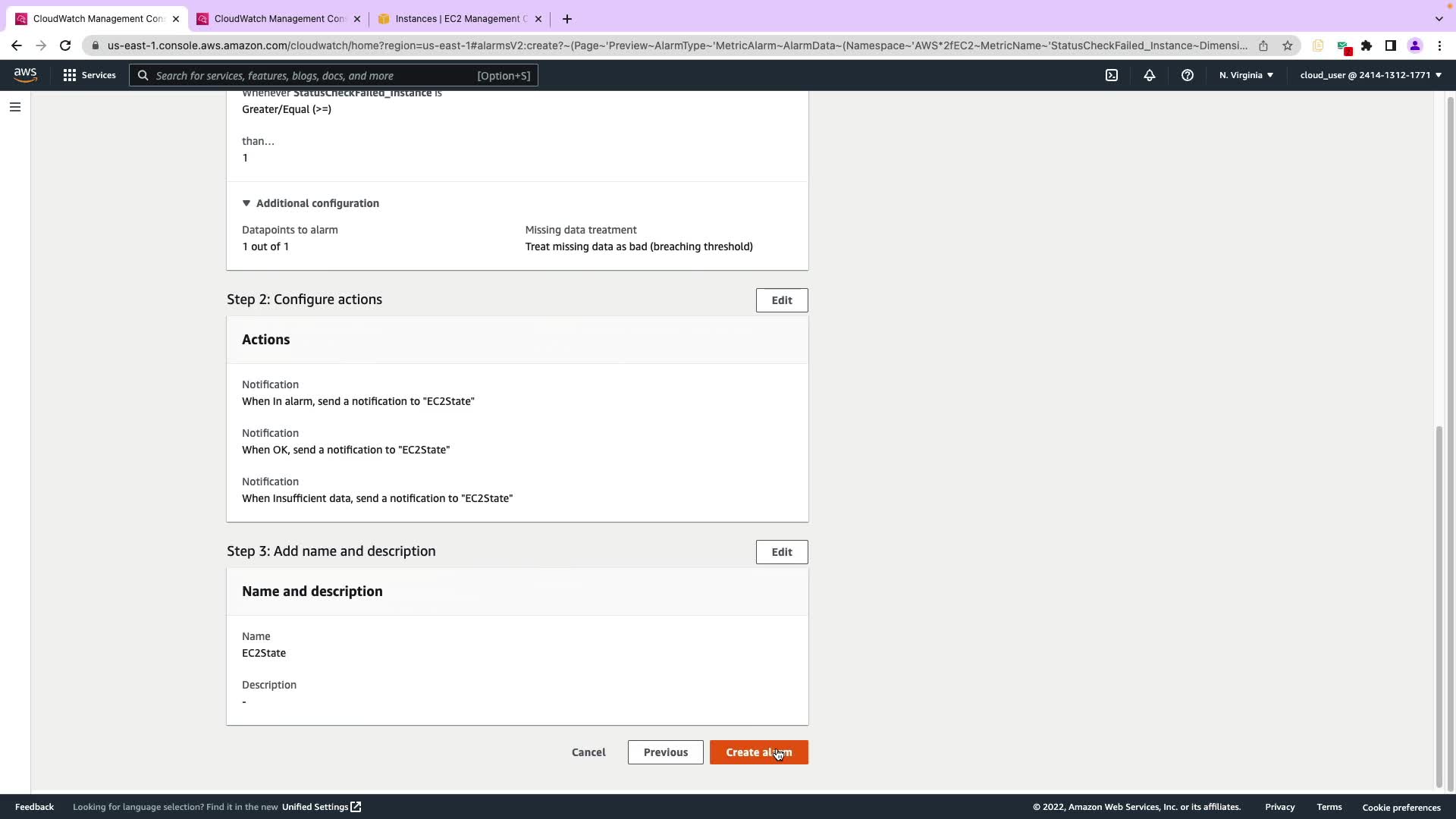Switch to the Instances EC2 Management tab
Screen dimensions: 1456x819
point(460,19)
